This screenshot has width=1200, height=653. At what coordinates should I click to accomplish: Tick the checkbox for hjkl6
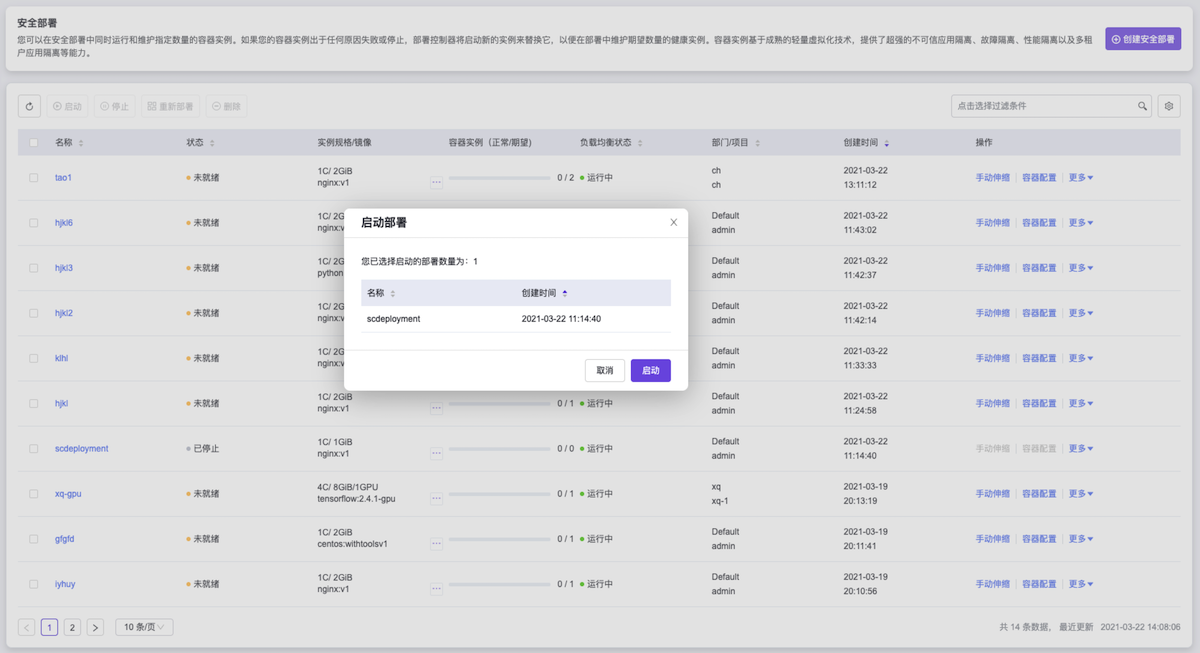(x=33, y=223)
